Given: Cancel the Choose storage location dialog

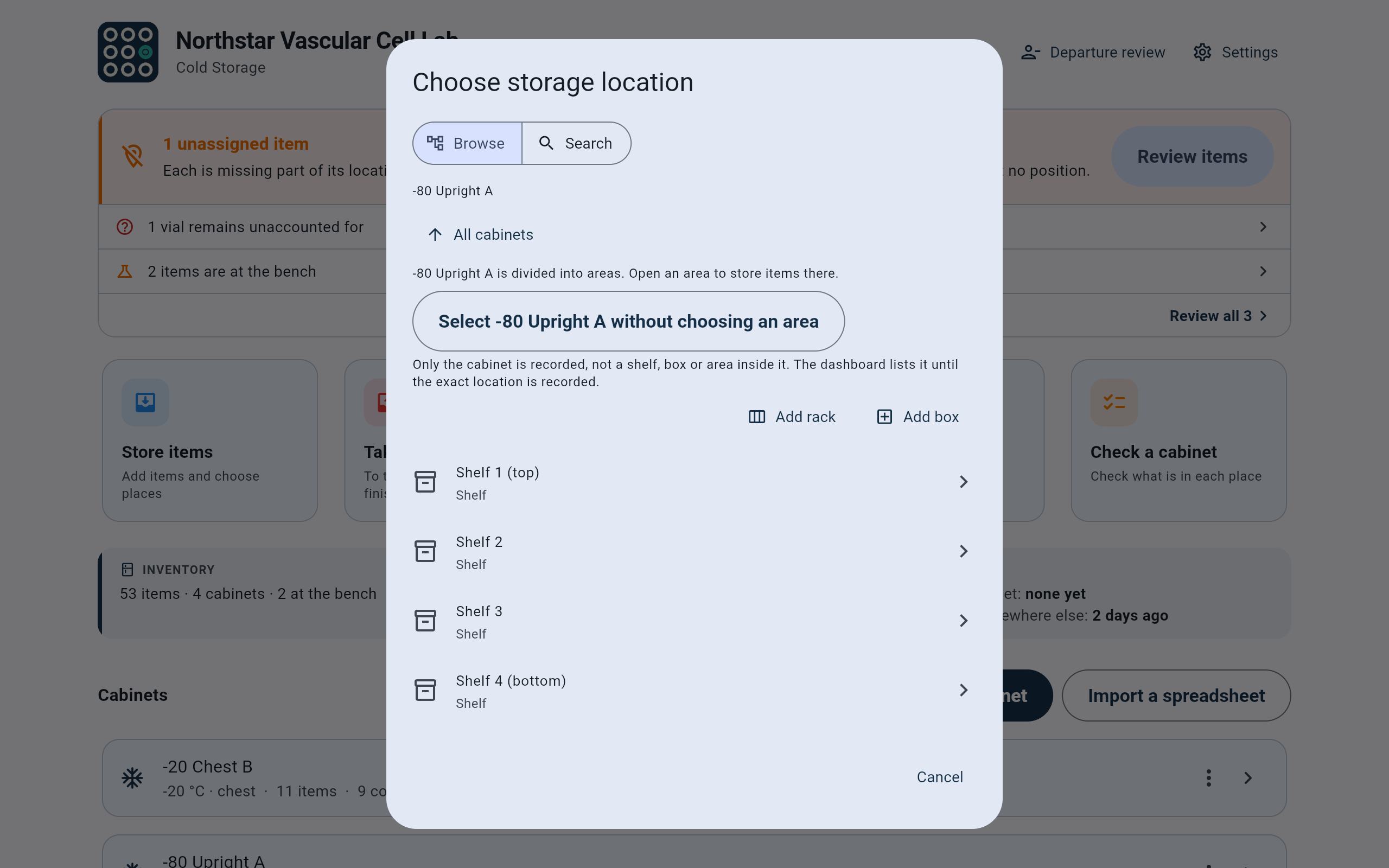Looking at the screenshot, I should click(x=940, y=777).
